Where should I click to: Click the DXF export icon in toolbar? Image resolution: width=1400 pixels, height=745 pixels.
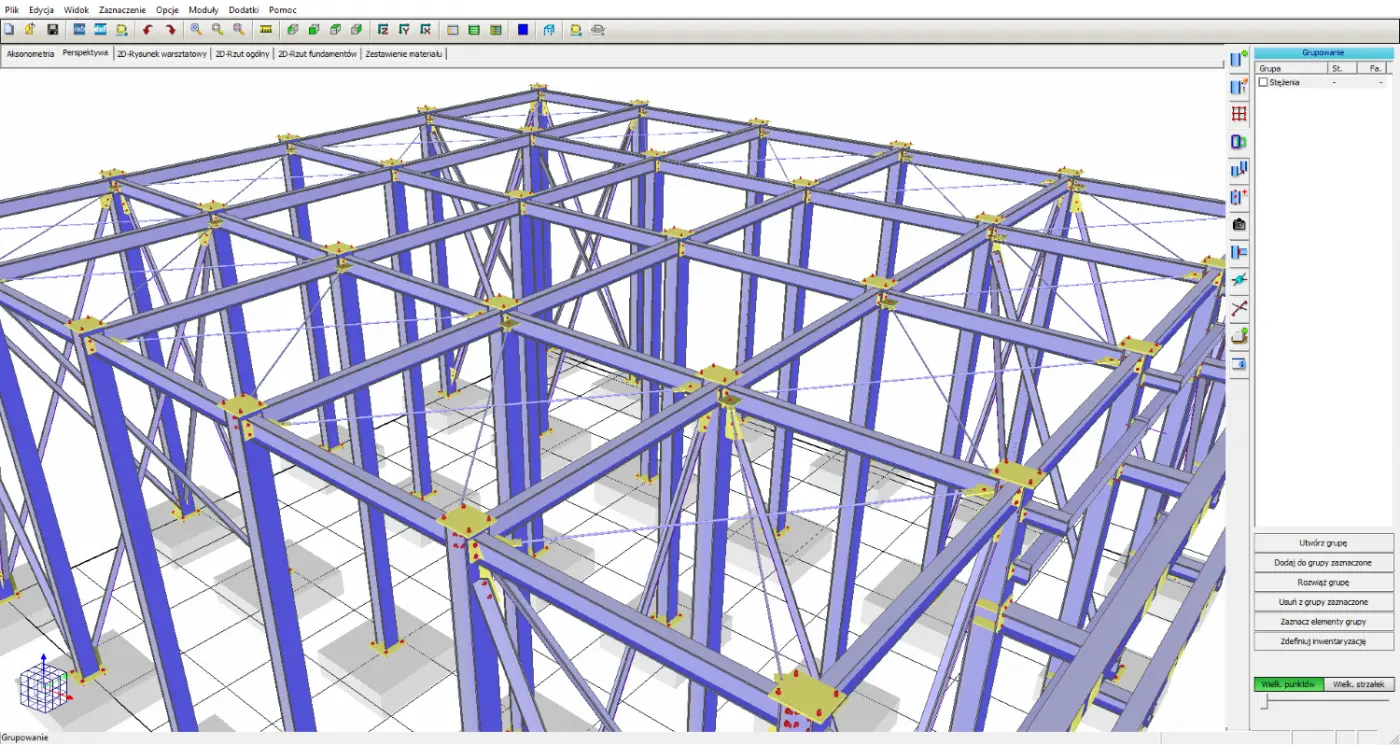(x=100, y=30)
